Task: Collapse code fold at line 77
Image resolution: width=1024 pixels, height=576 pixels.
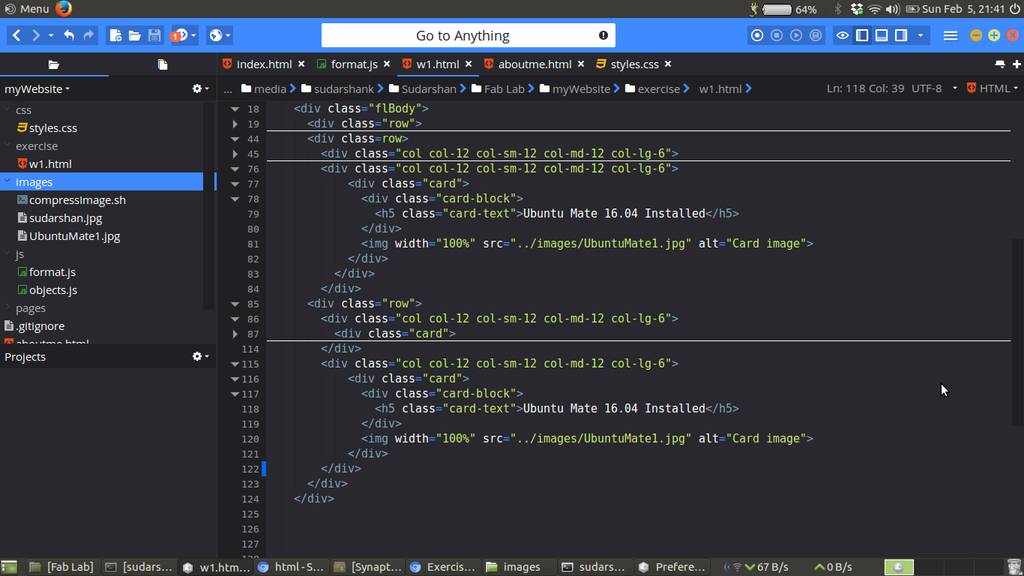Action: [x=234, y=184]
